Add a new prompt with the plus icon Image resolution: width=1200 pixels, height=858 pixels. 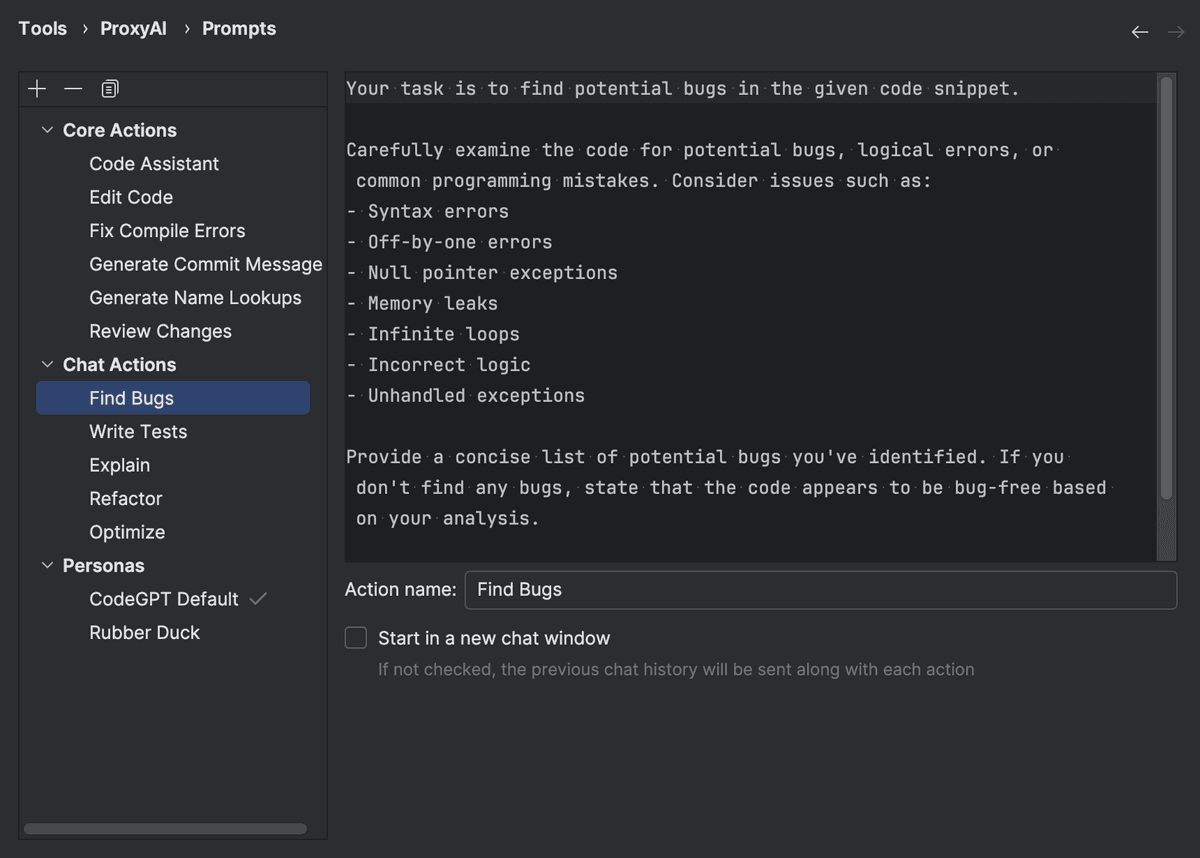(x=36, y=88)
